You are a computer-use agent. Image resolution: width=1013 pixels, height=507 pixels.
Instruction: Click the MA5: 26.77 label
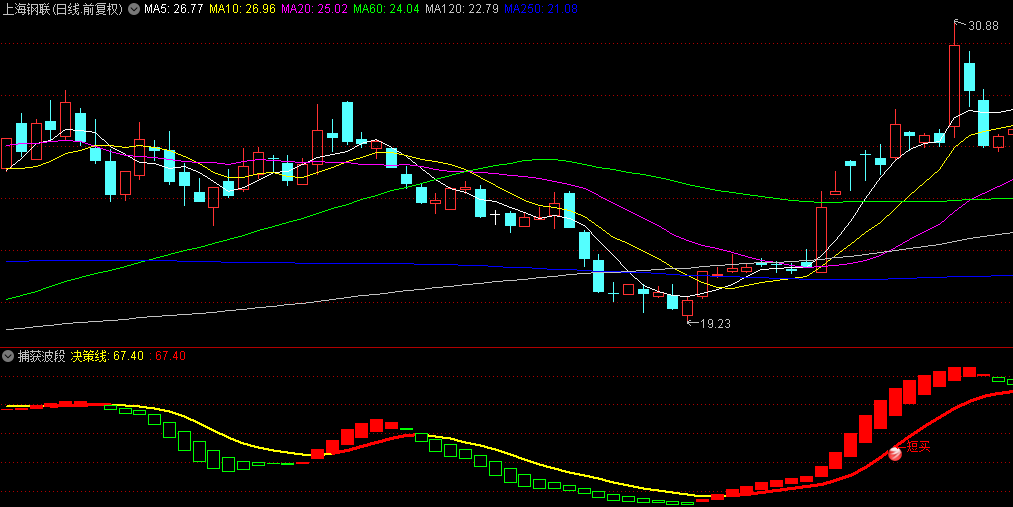coord(174,9)
